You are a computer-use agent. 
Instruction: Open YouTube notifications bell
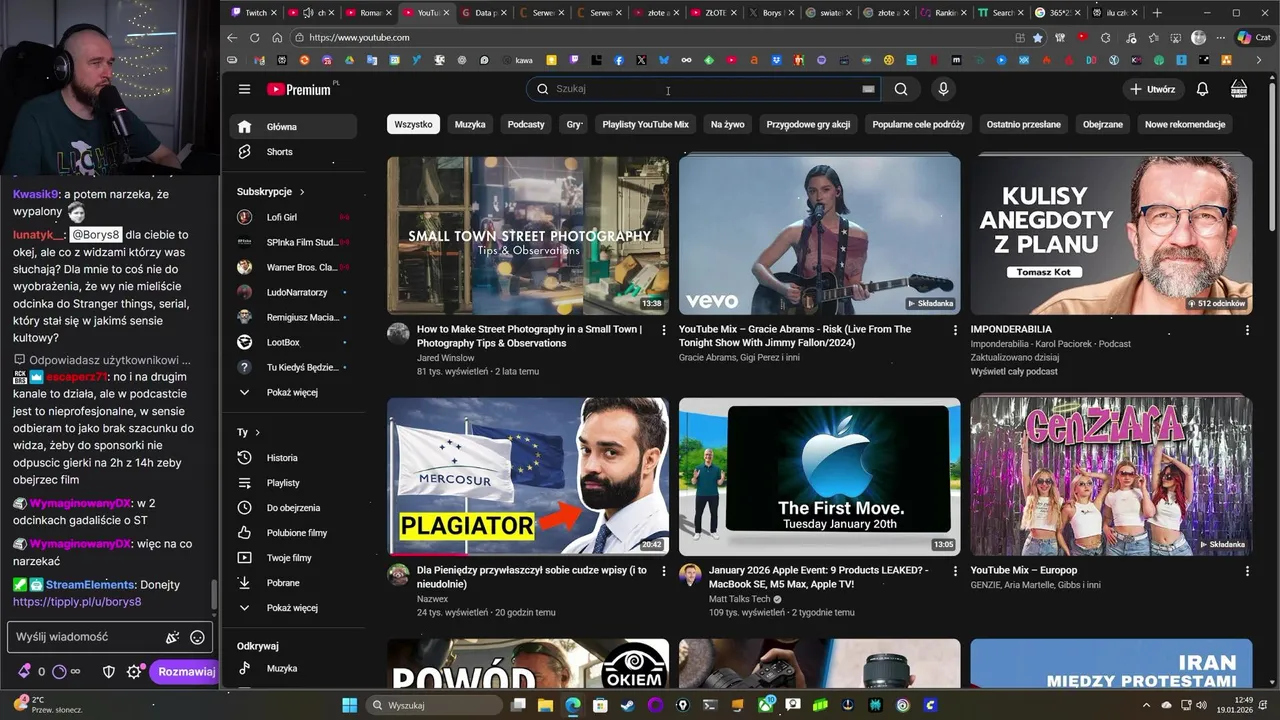click(x=1202, y=89)
